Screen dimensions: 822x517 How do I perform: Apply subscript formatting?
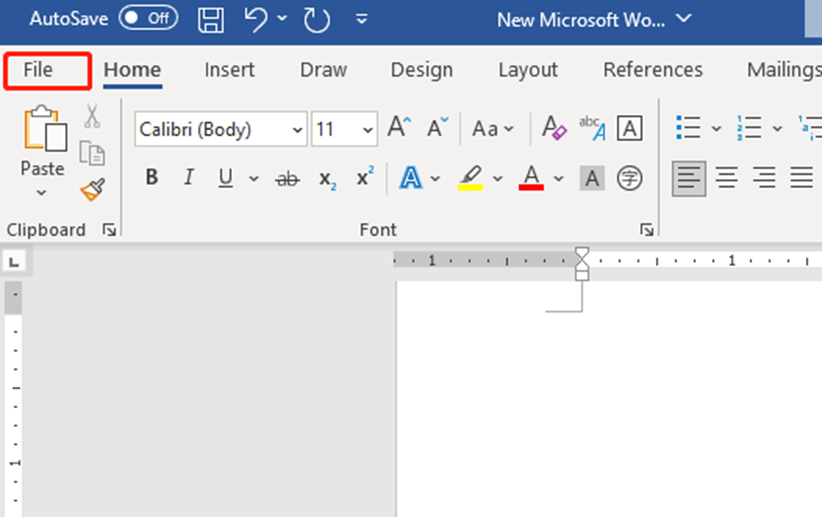pyautogui.click(x=328, y=179)
